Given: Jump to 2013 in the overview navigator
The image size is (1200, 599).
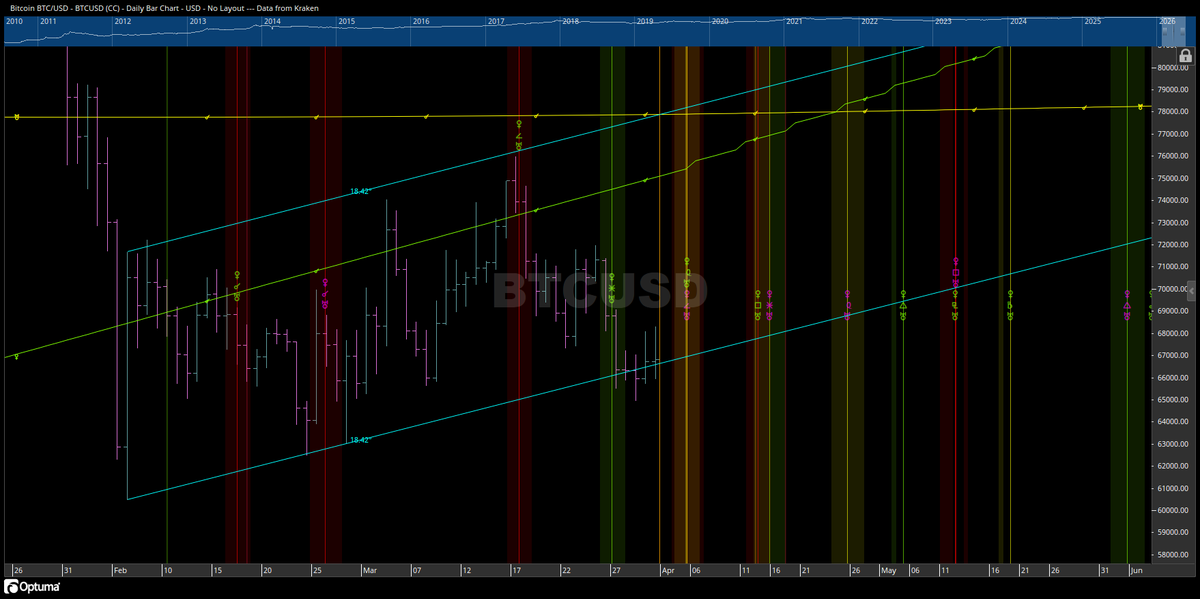Looking at the screenshot, I should tap(198, 20).
